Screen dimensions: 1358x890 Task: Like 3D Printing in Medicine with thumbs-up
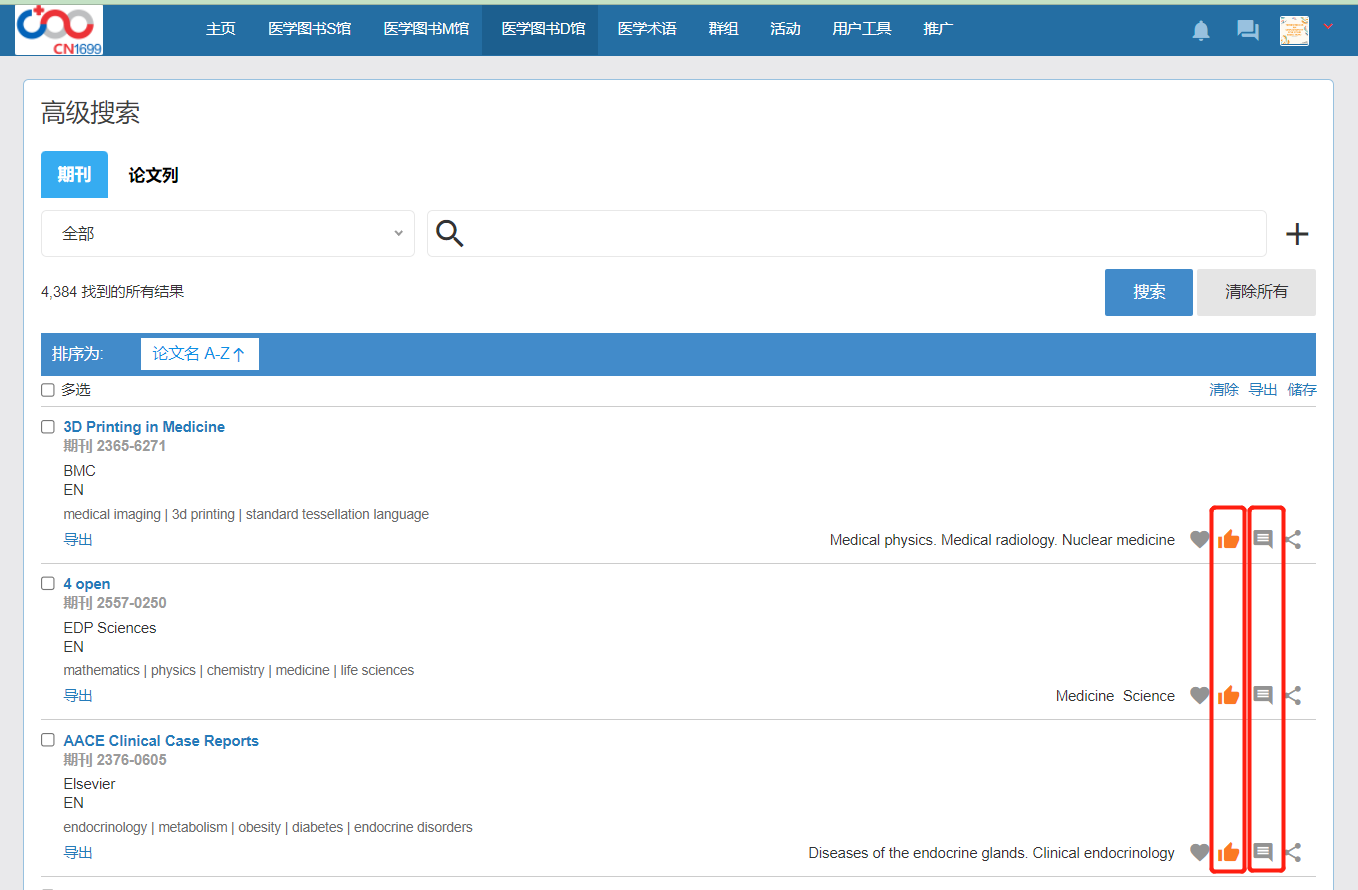[x=1228, y=540]
